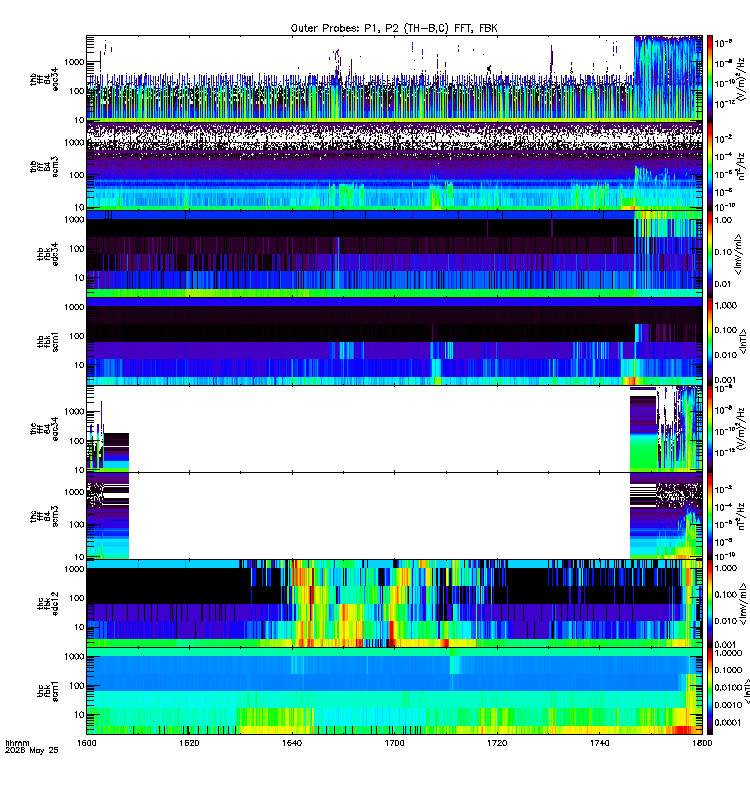
Task: Click the "1000" y-axis tick of the thc scm3 panel
Action: [74, 492]
